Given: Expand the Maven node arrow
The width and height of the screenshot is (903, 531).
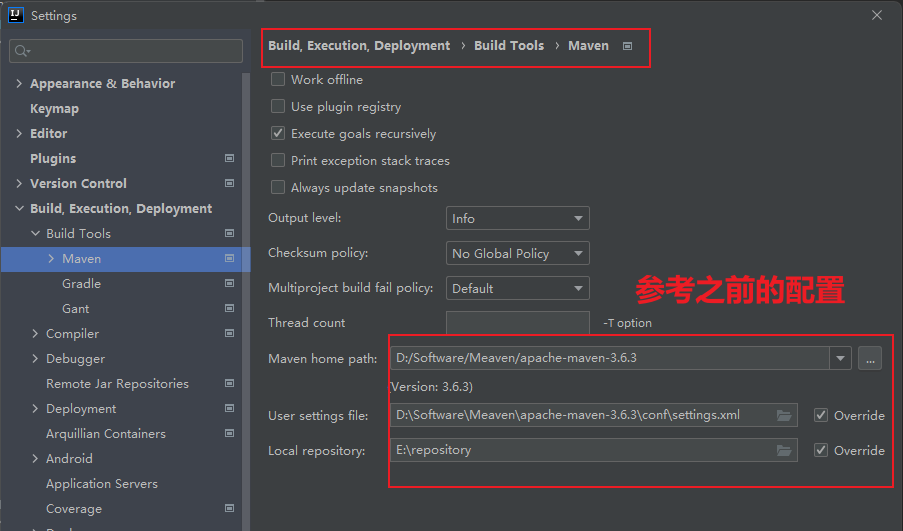Looking at the screenshot, I should pyautogui.click(x=51, y=259).
